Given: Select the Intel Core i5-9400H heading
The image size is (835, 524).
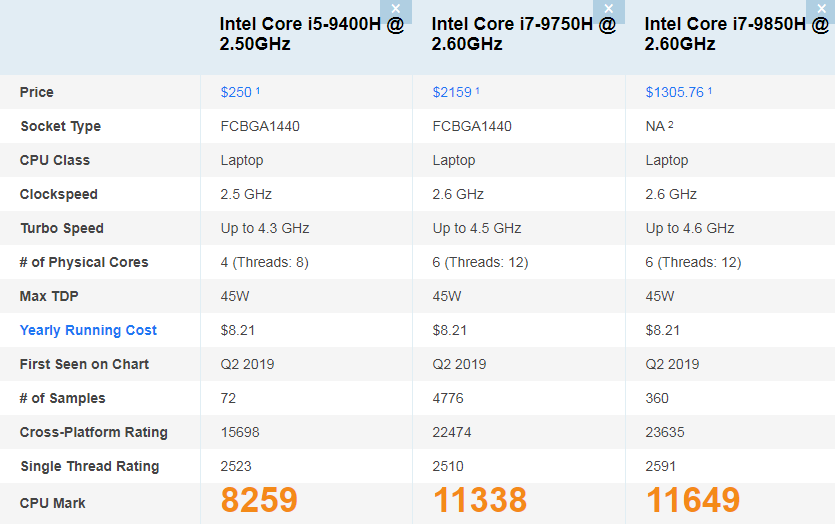Looking at the screenshot, I should tap(312, 34).
